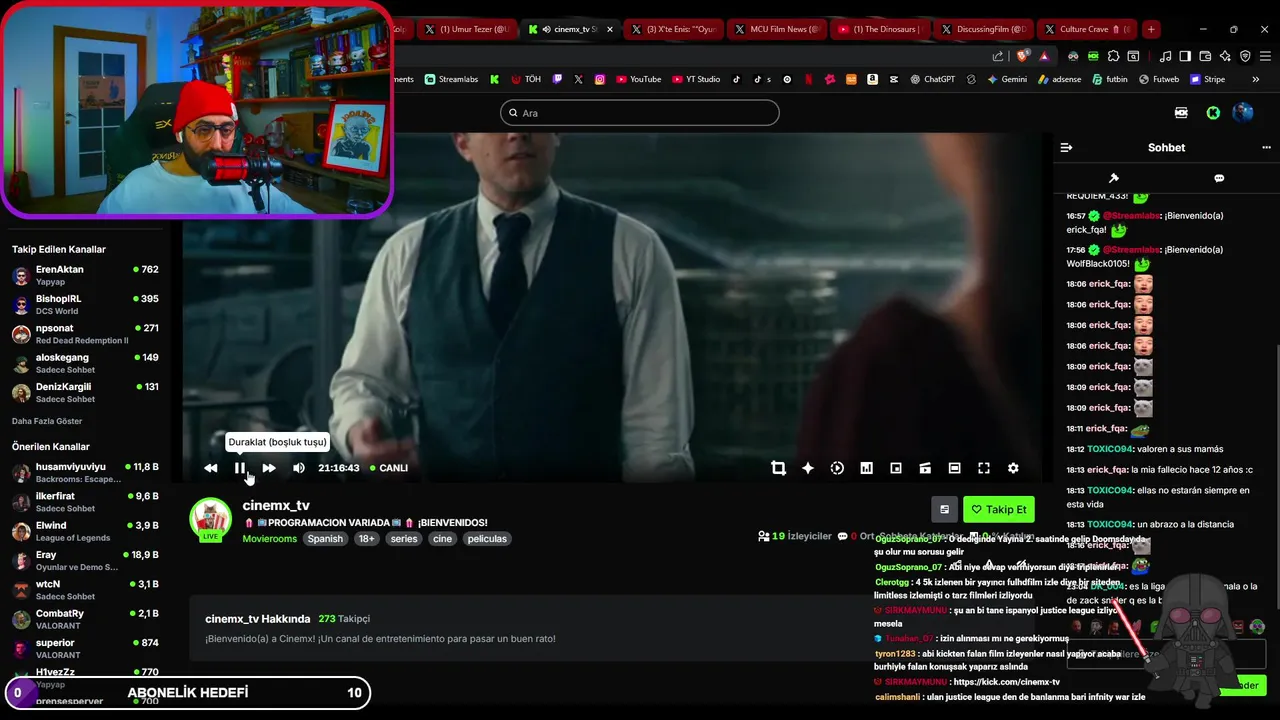Open wtcN recommended channel

[x=85, y=590]
